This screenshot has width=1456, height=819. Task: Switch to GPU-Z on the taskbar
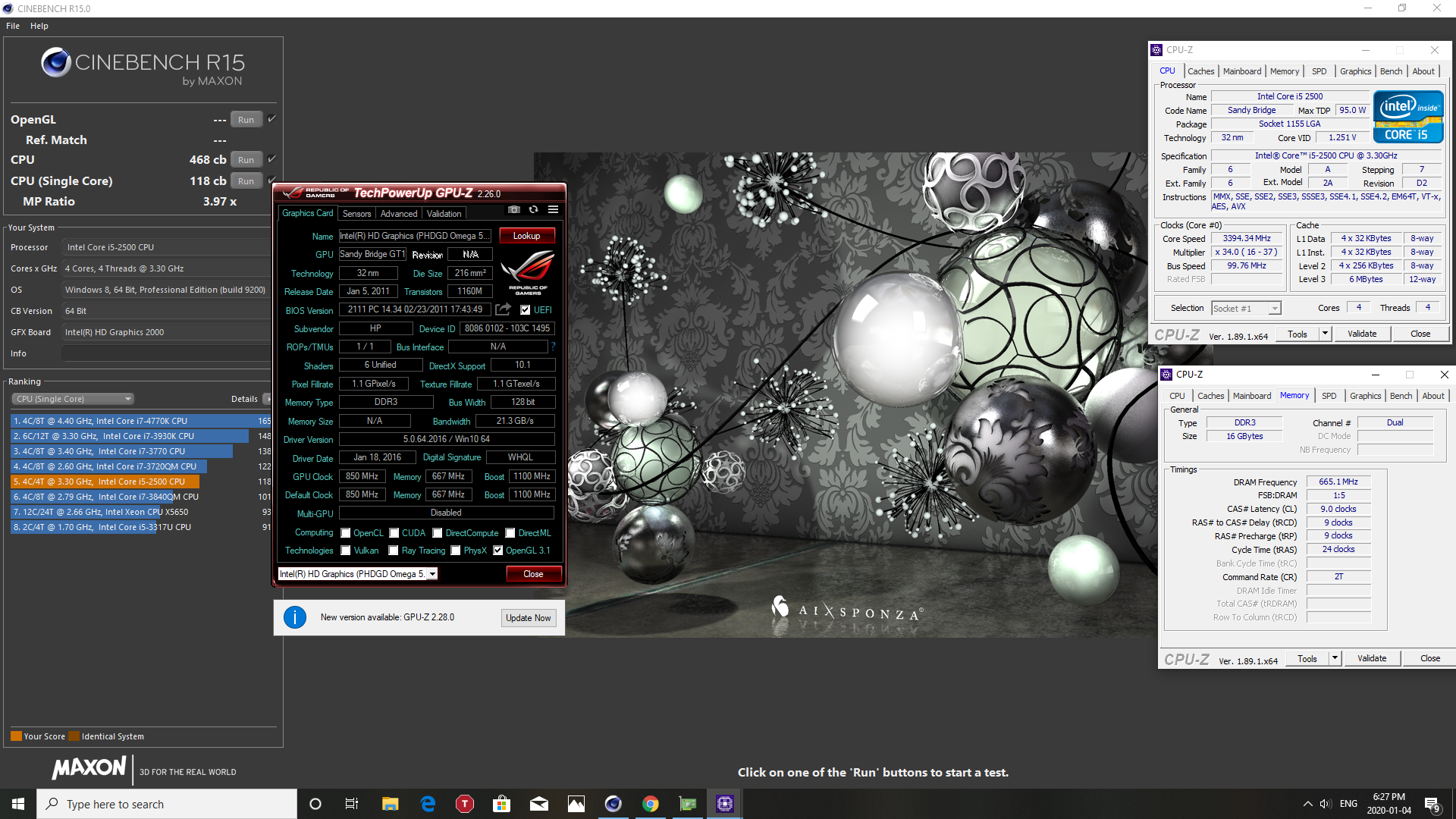tap(688, 804)
